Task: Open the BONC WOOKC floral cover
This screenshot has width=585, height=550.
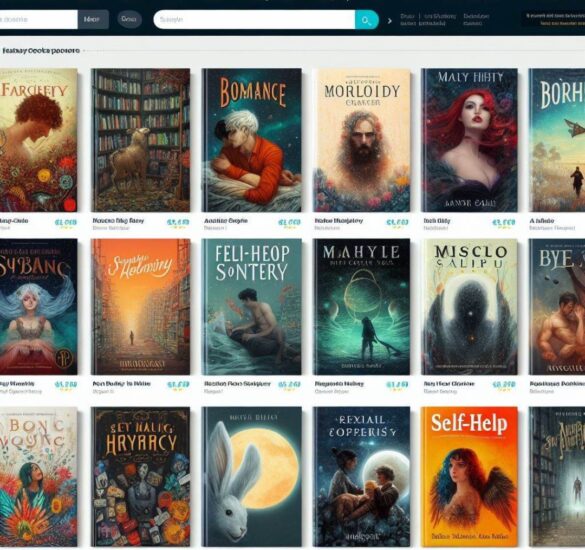Action: click(x=38, y=477)
